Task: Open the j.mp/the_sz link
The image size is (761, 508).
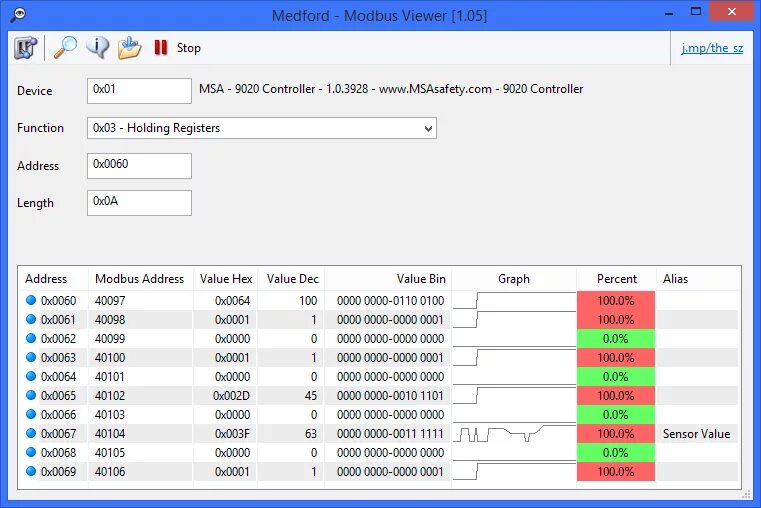Action: tap(712, 48)
